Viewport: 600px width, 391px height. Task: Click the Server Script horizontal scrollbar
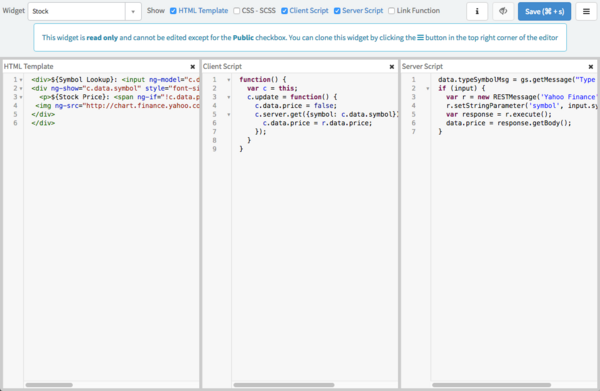coord(491,385)
